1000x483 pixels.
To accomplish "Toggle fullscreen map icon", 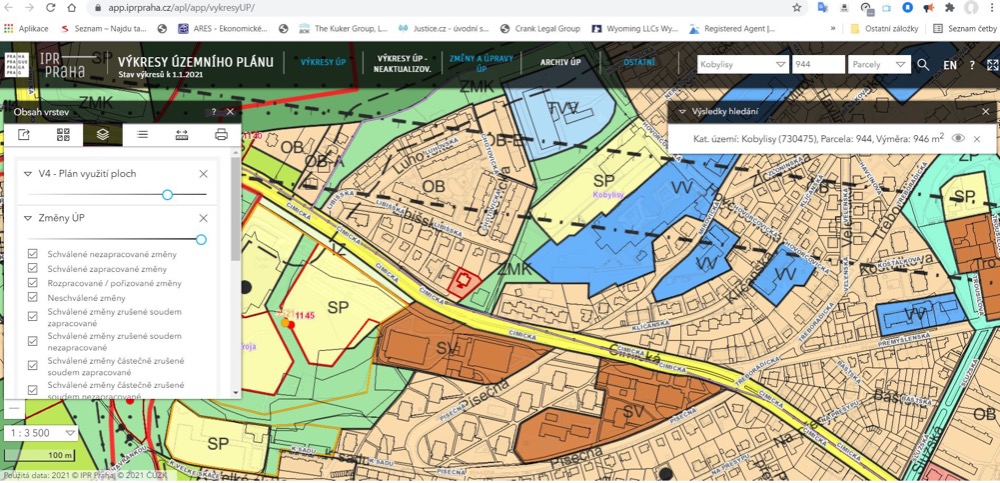I will [x=992, y=64].
